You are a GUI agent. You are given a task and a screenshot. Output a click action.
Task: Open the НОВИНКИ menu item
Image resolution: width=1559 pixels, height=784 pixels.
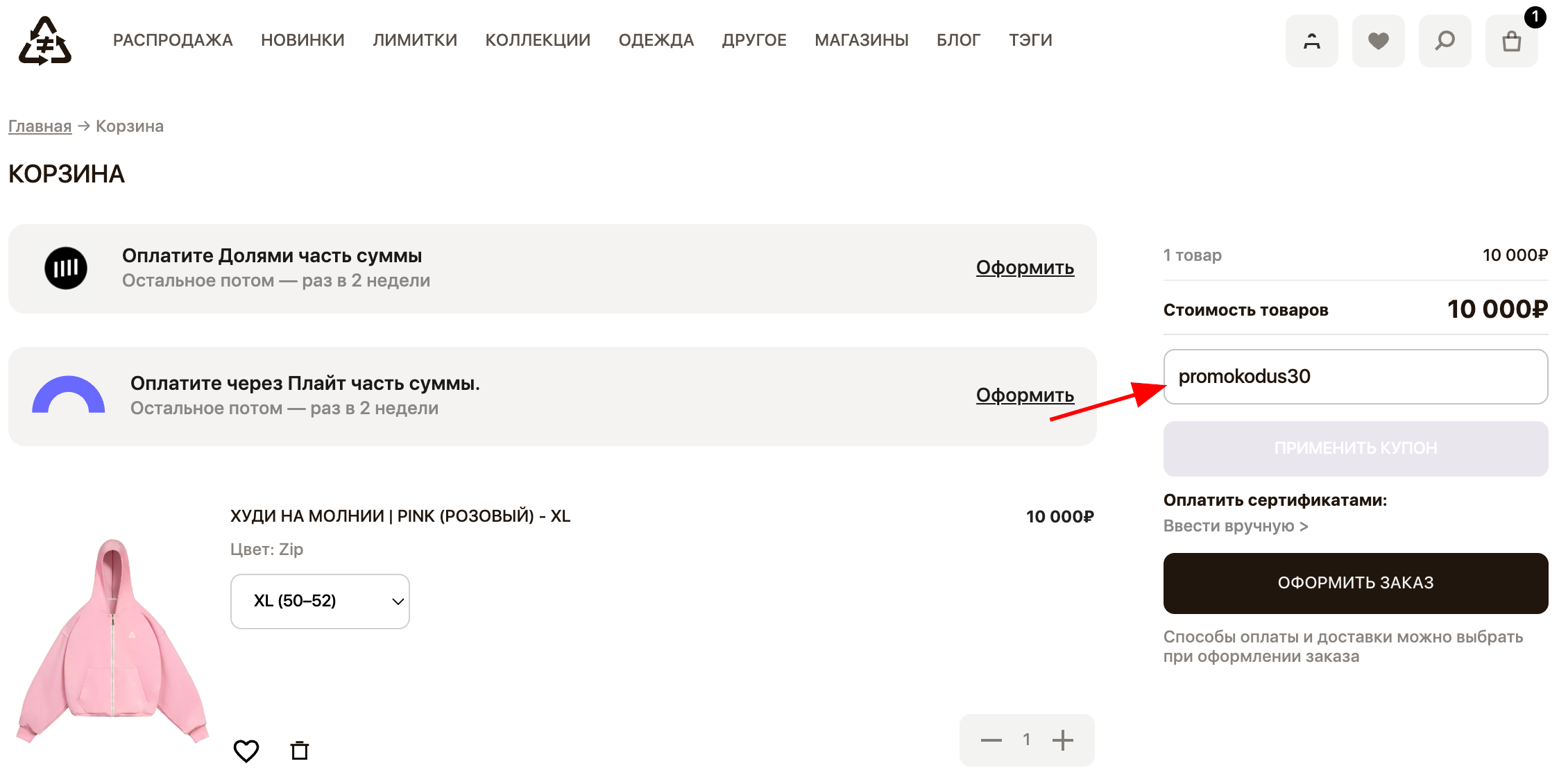[x=303, y=40]
